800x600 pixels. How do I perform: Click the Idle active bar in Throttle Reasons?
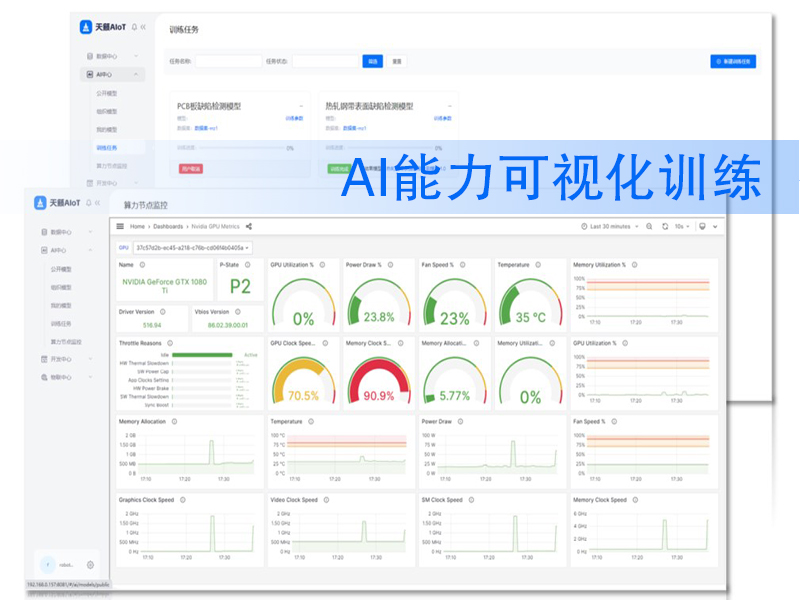pos(202,355)
